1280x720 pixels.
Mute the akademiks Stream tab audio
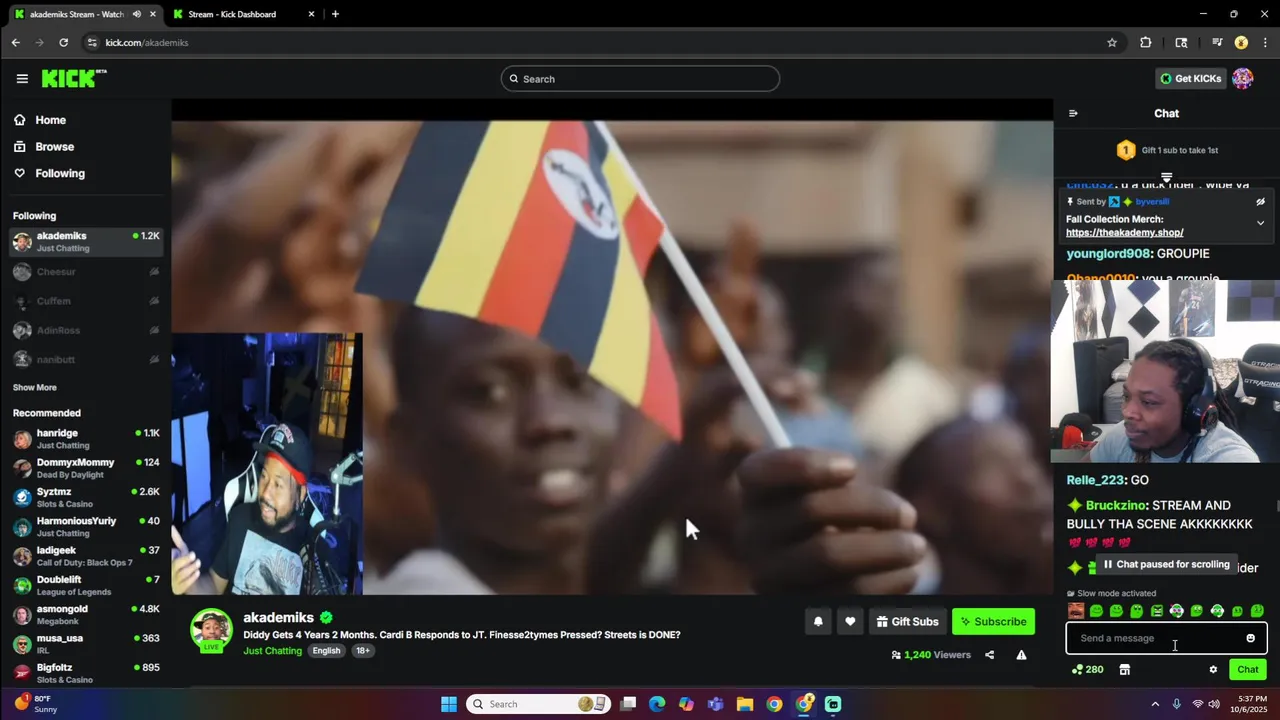[x=137, y=14]
